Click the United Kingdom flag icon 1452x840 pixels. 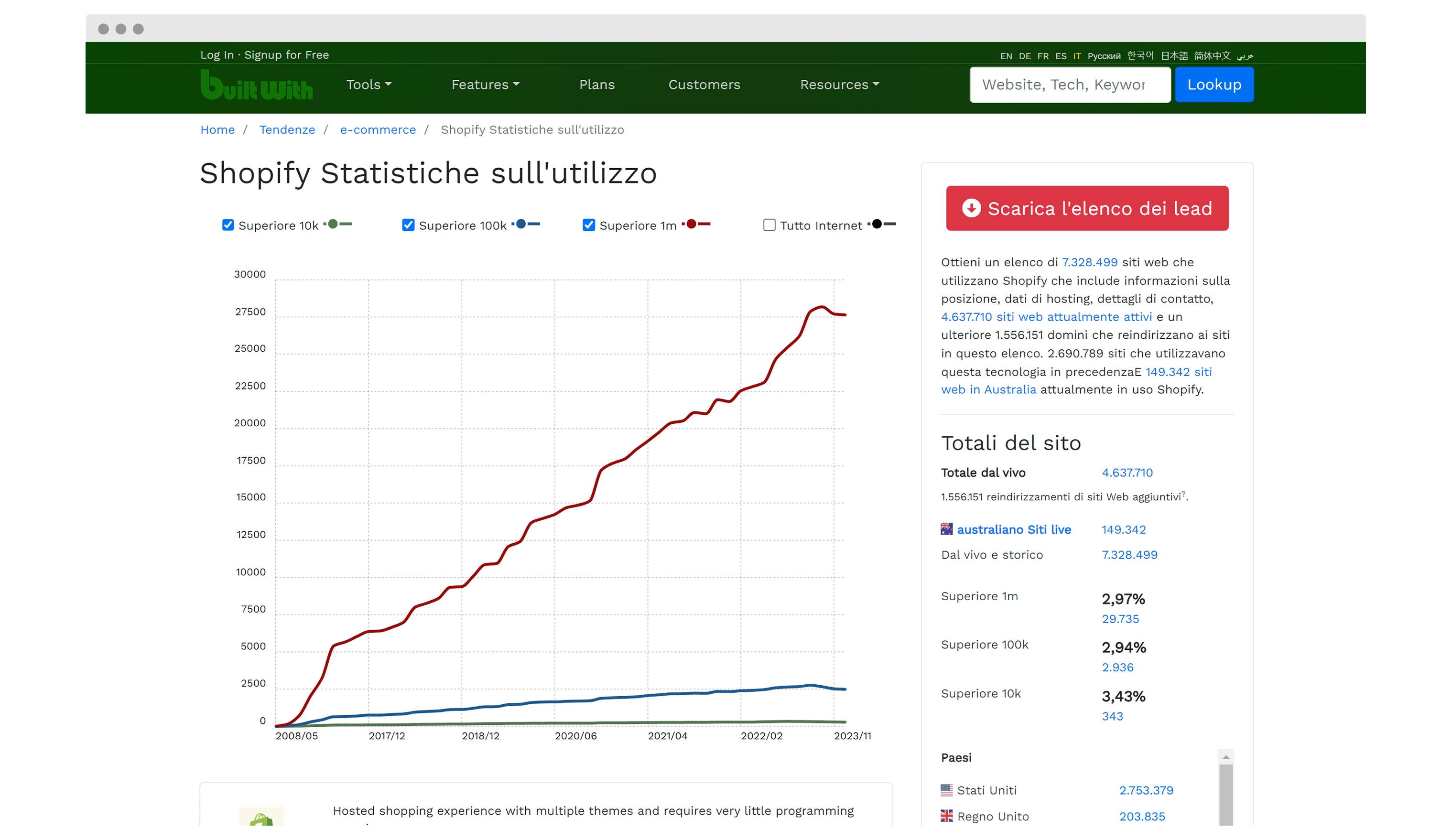pos(946,816)
